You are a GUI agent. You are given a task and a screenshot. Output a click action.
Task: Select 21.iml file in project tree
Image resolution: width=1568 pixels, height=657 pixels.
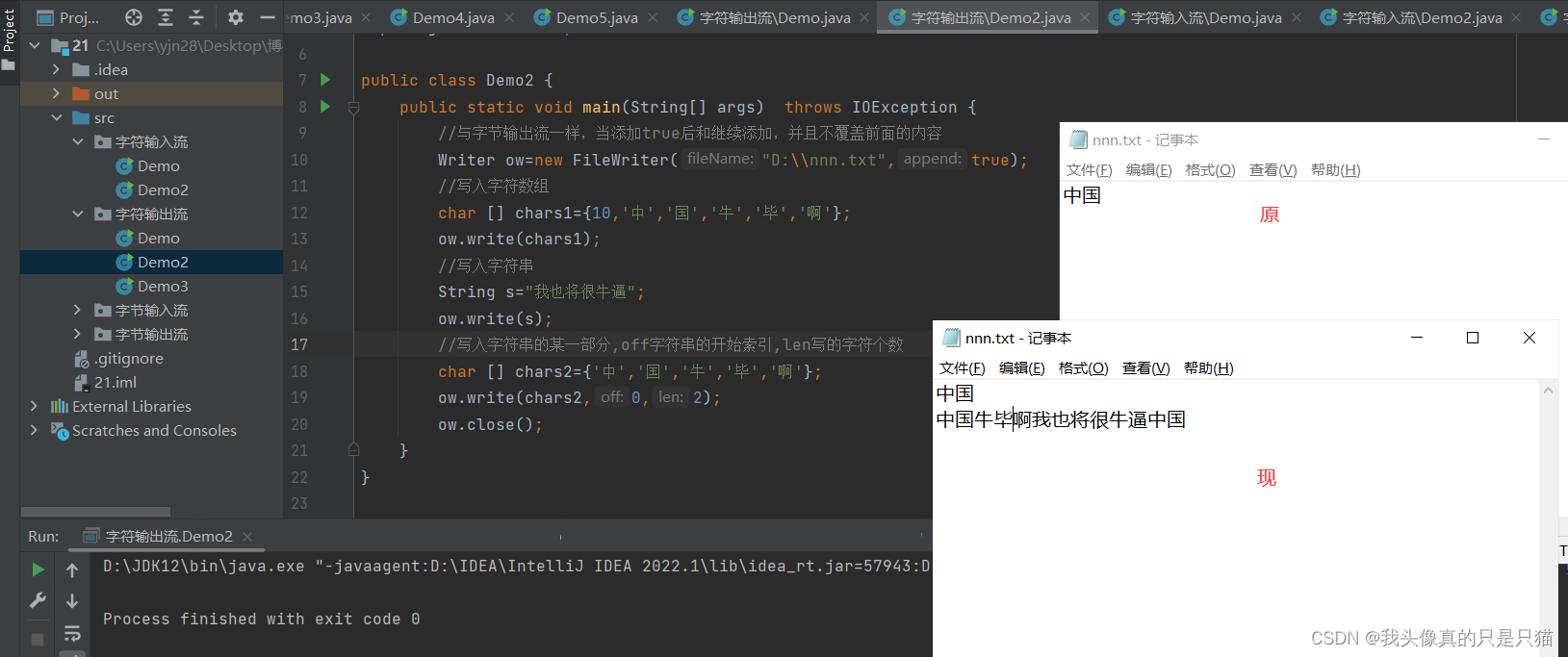coord(116,382)
